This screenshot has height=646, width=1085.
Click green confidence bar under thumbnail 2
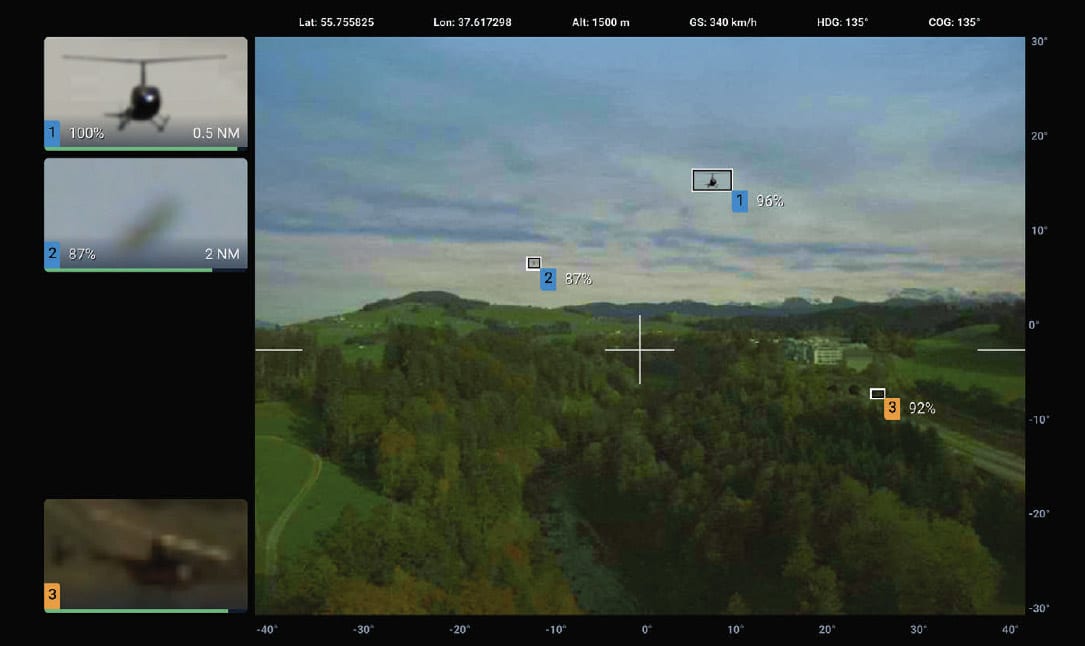pos(129,270)
